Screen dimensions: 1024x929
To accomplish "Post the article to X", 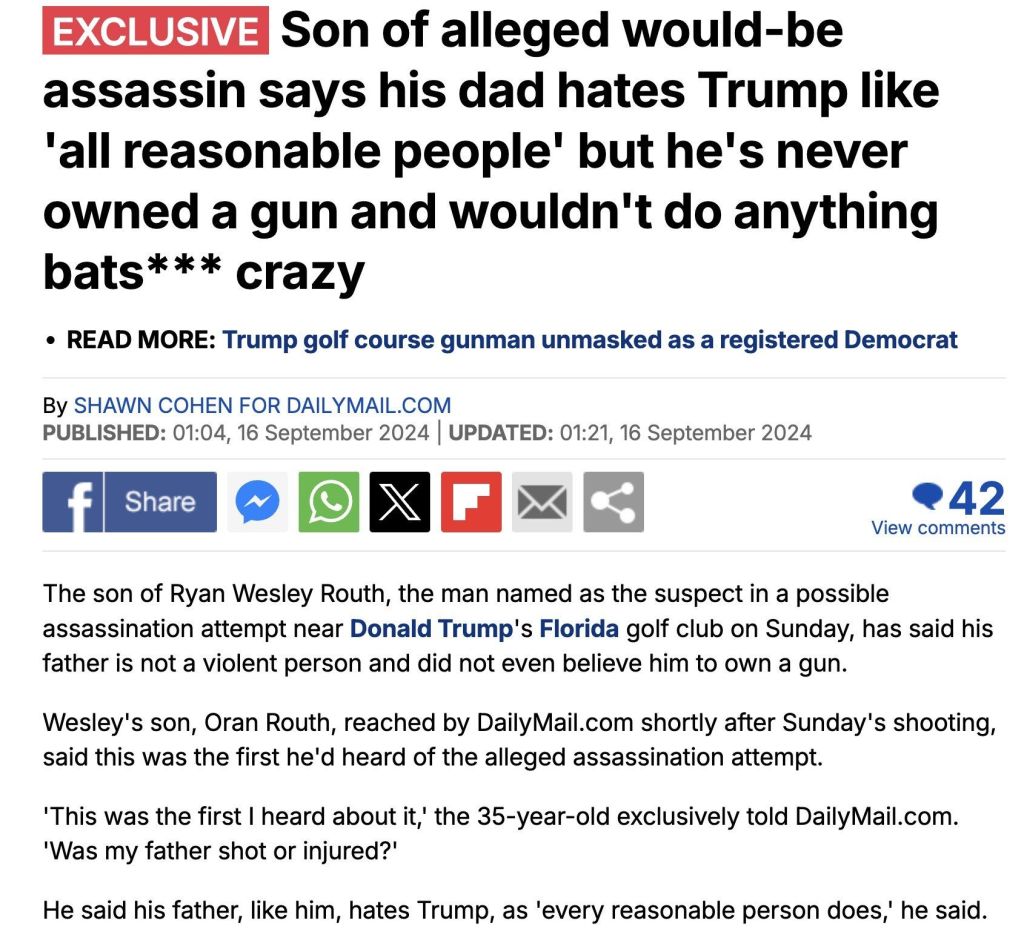I will [399, 502].
